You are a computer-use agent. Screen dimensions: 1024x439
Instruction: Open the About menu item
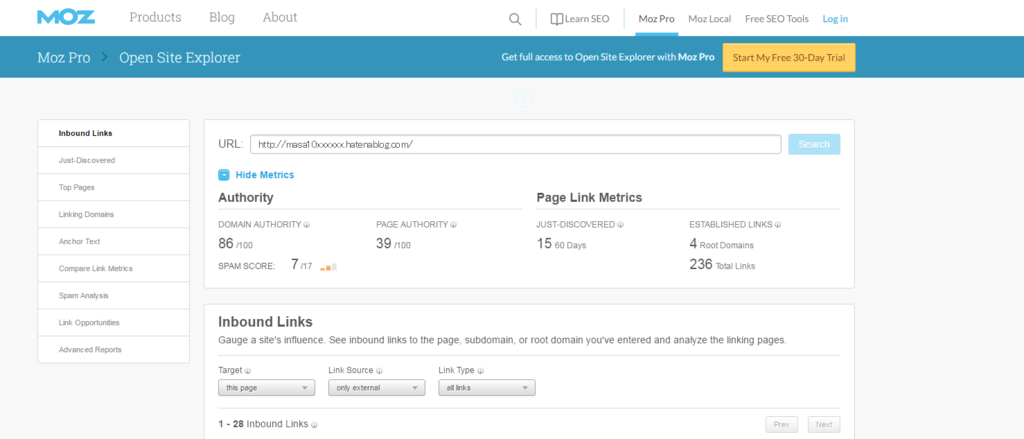click(x=280, y=18)
